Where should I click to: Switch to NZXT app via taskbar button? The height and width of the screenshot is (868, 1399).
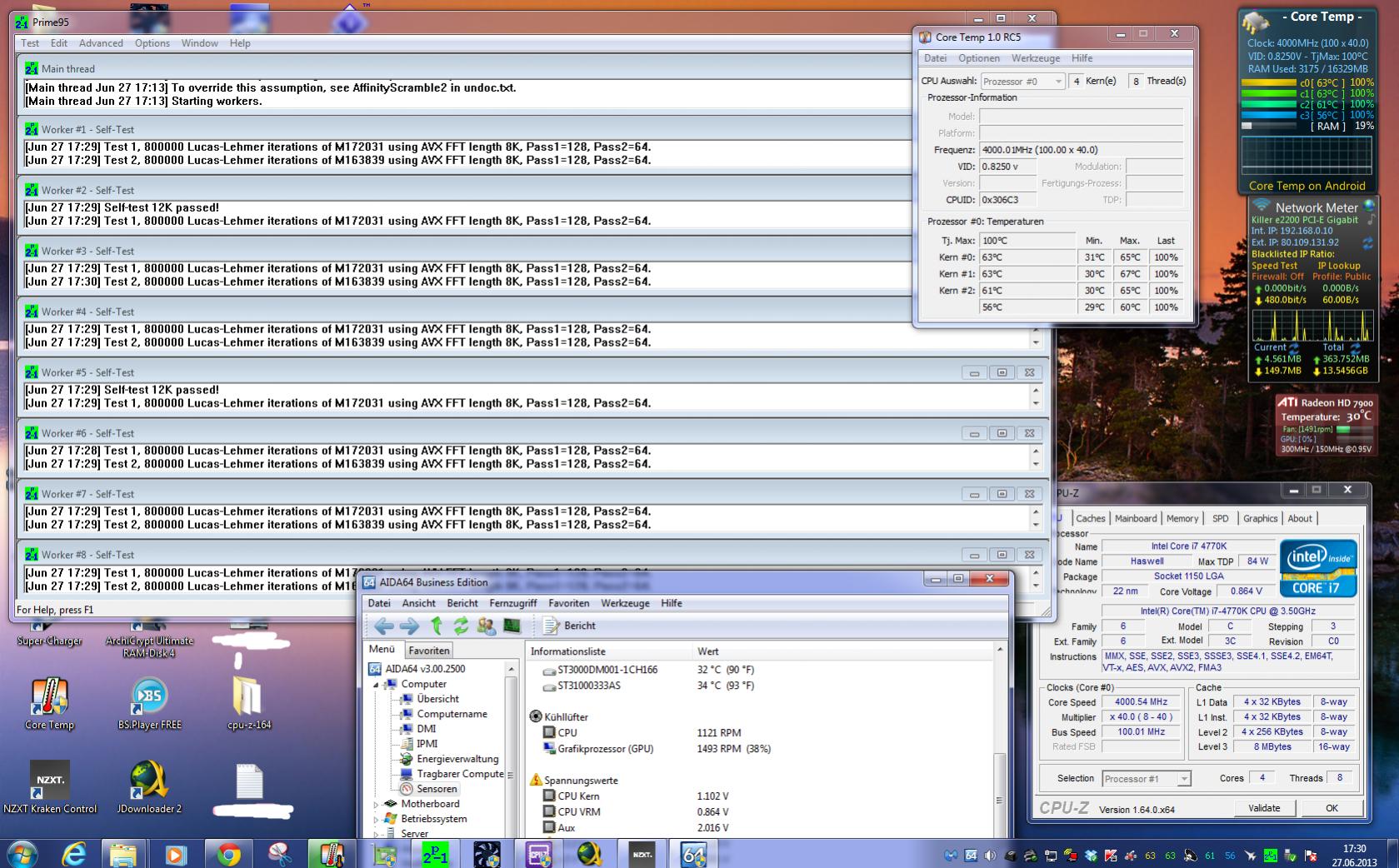point(642,854)
